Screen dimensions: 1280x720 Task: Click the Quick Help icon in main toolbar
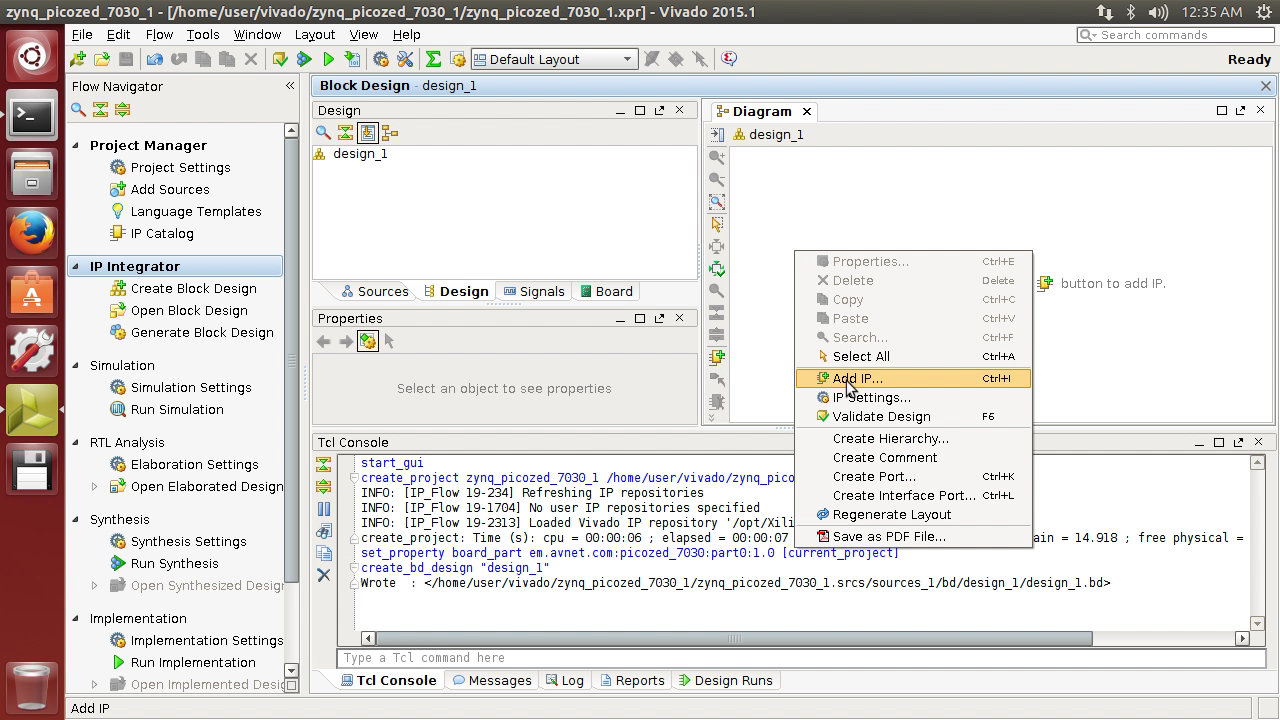tap(729, 59)
